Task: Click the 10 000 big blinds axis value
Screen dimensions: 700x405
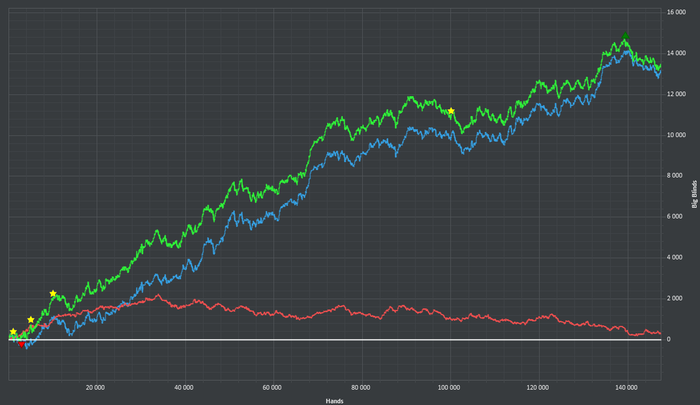Action: pyautogui.click(x=676, y=135)
